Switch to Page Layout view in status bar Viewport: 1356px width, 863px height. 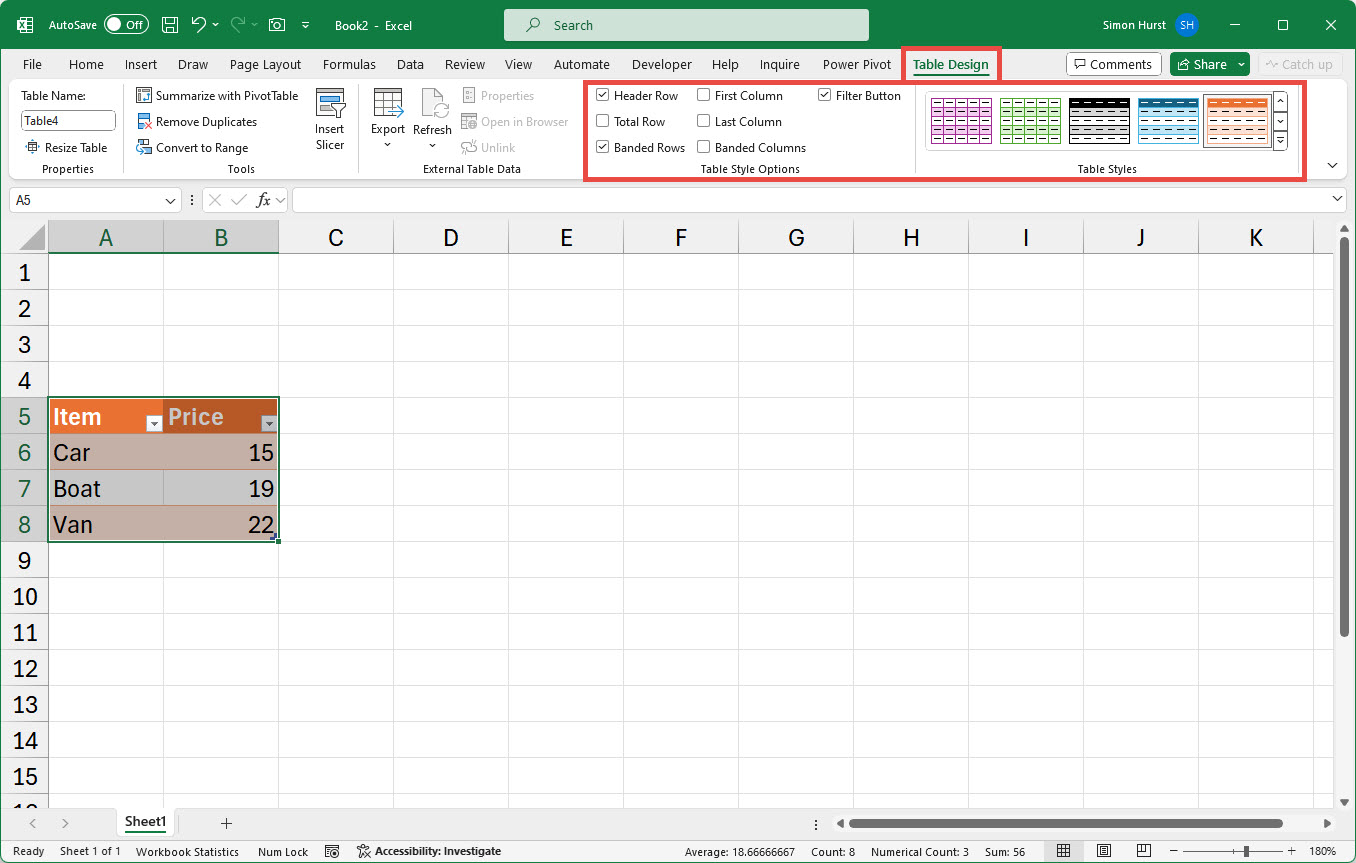pyautogui.click(x=1103, y=851)
